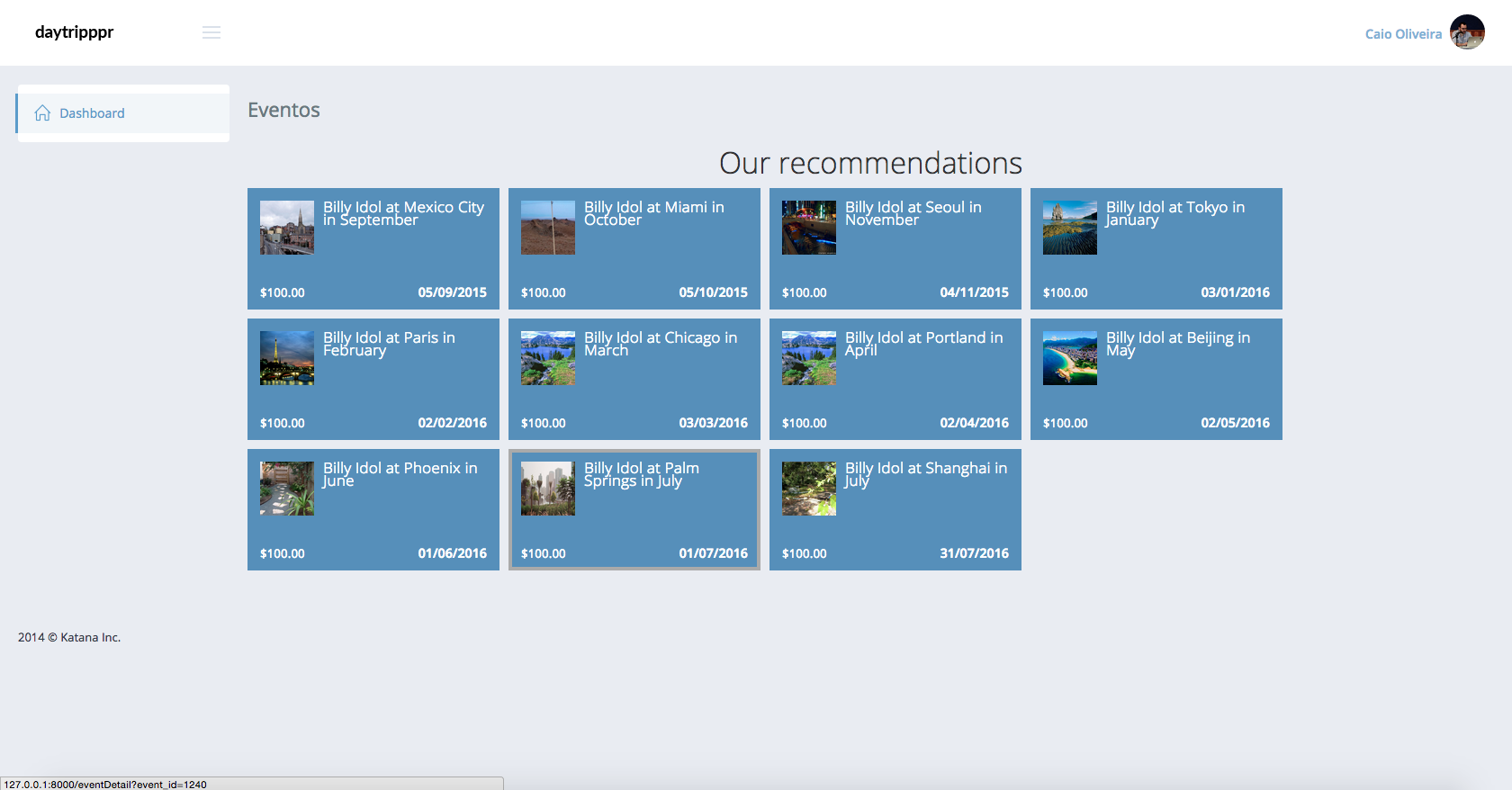
Task: Click the Our recommendations heading
Action: click(x=870, y=163)
